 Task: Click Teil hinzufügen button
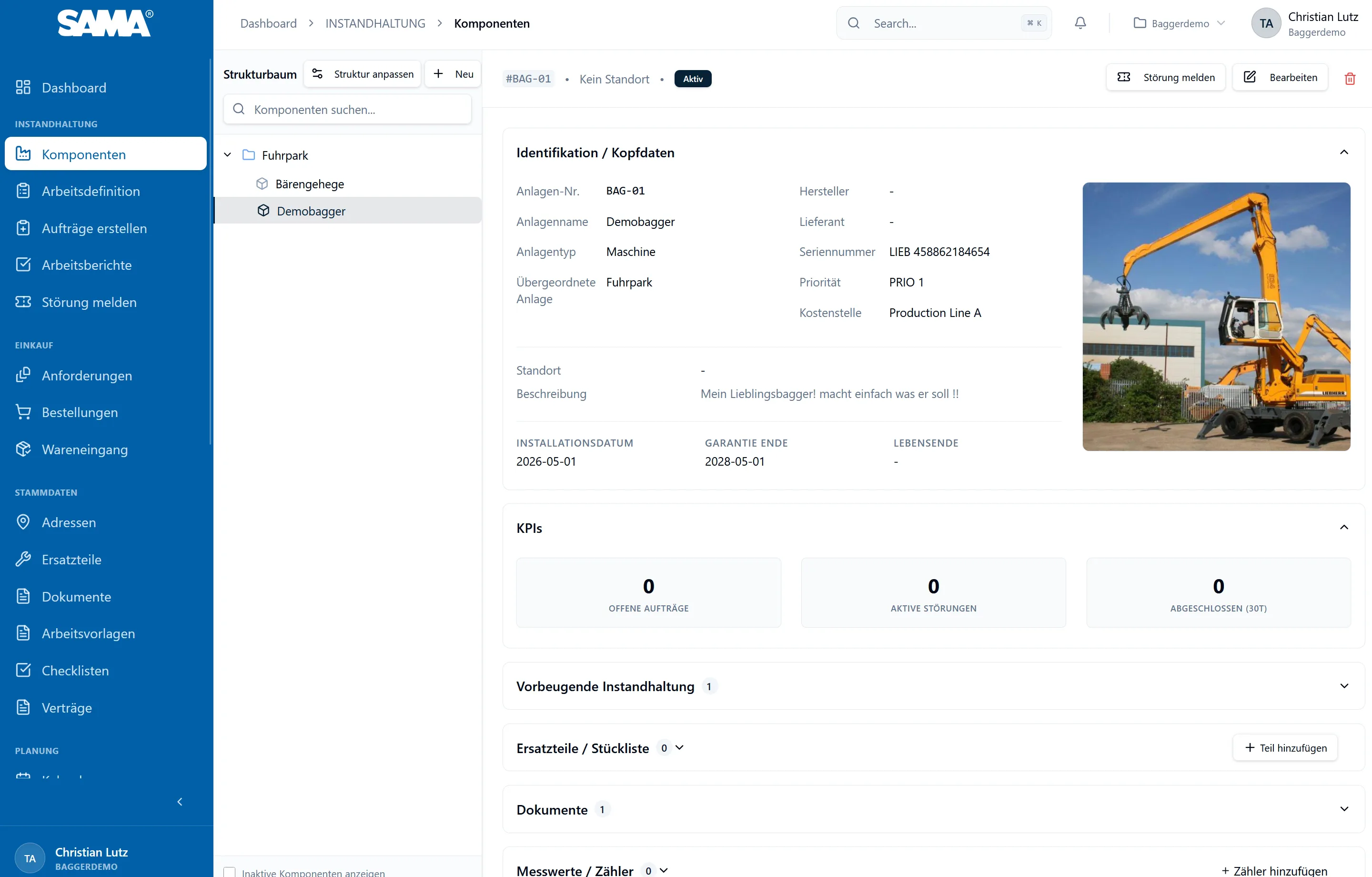pyautogui.click(x=1285, y=747)
